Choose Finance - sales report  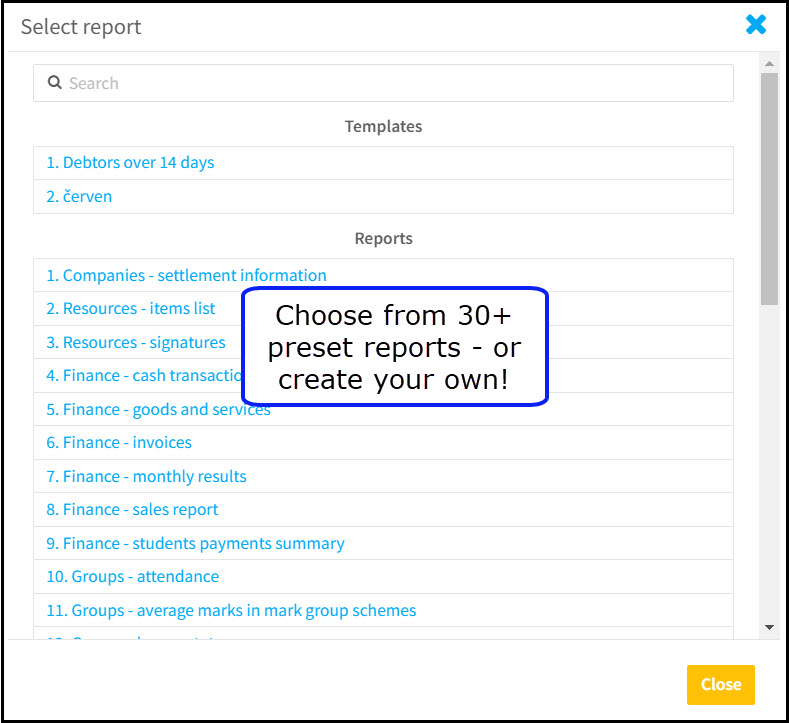tap(132, 509)
